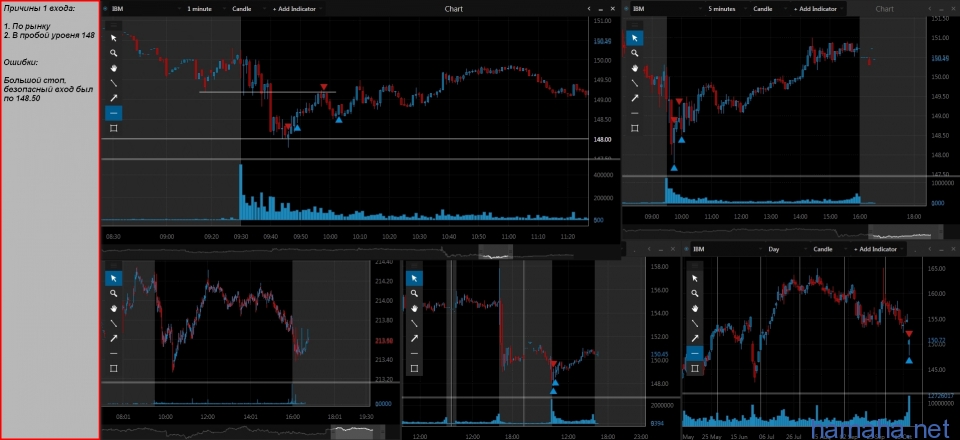Screen dimensions: 960x440
Task: Click the toolbar grip handle in 1 minute chart
Action: pyautogui.click(x=113, y=25)
